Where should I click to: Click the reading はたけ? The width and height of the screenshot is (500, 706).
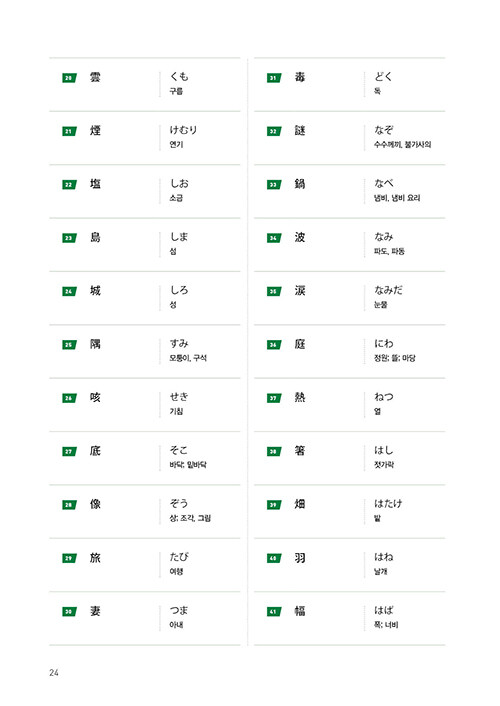point(388,503)
